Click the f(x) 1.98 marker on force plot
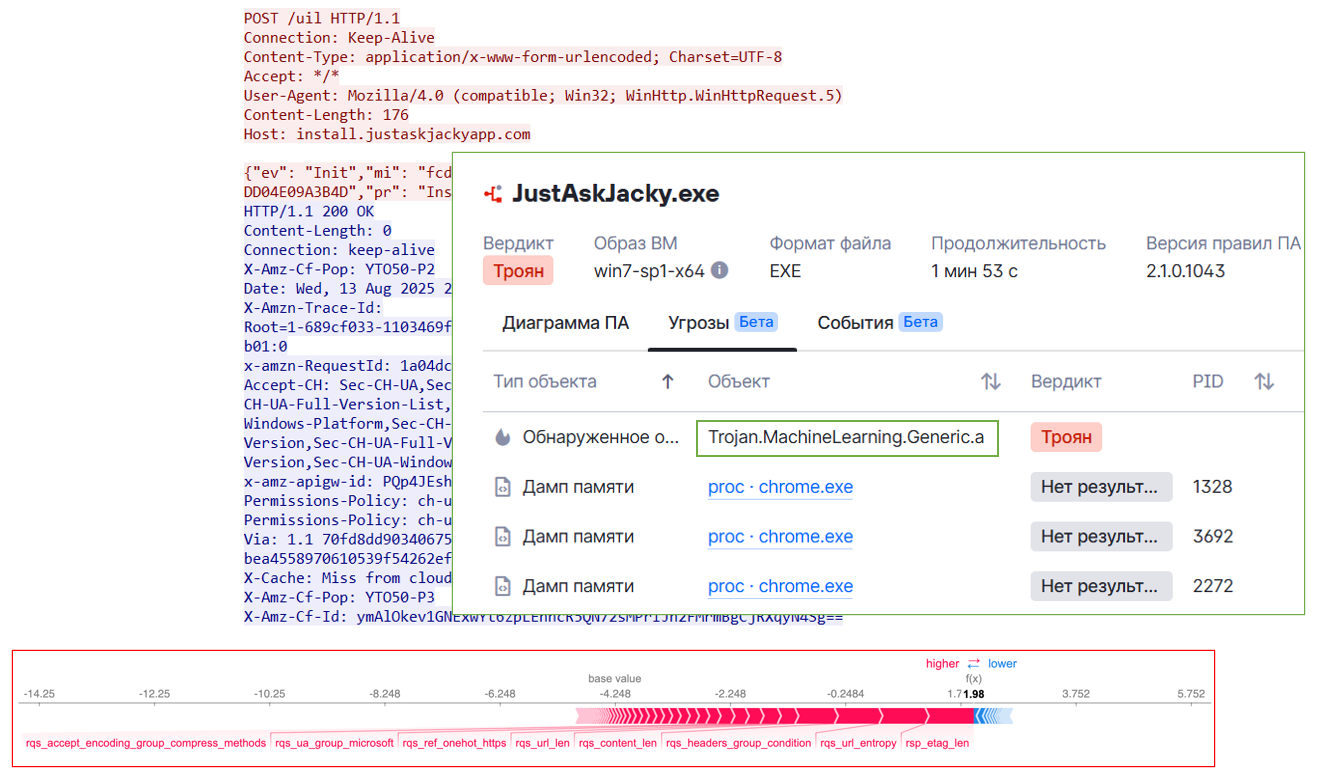Image resolution: width=1317 pixels, height=777 pixels. 972,694
